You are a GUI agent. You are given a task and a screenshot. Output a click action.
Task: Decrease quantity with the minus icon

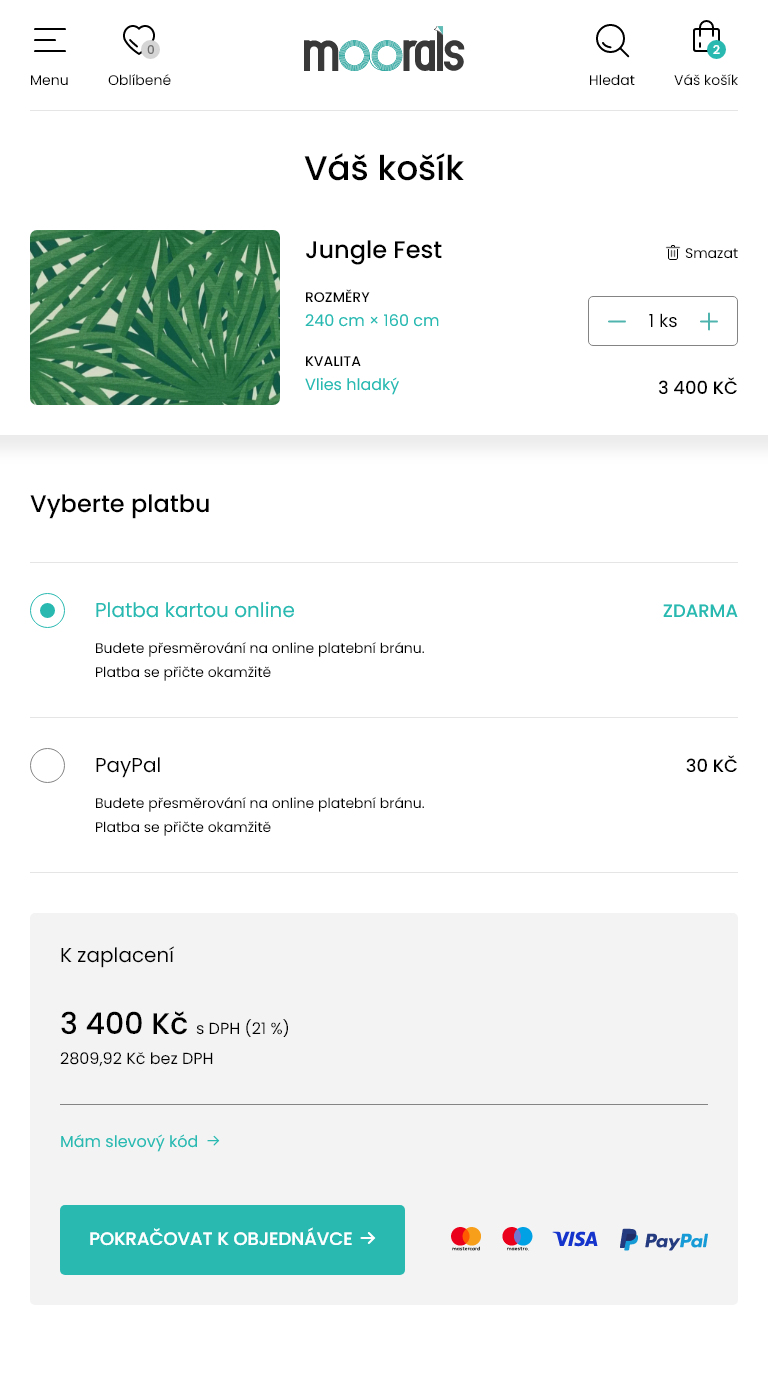click(x=617, y=321)
